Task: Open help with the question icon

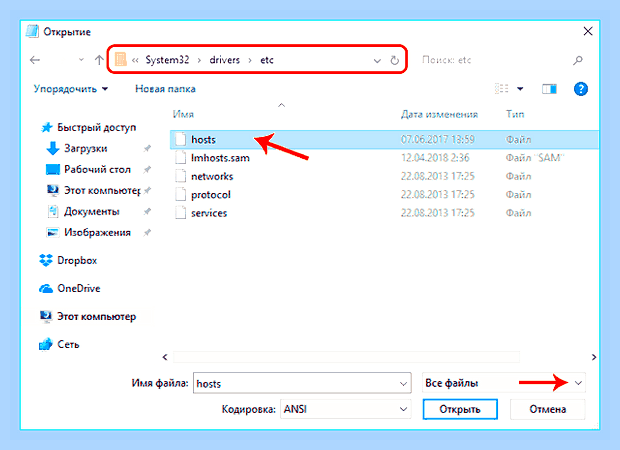Action: (x=580, y=89)
